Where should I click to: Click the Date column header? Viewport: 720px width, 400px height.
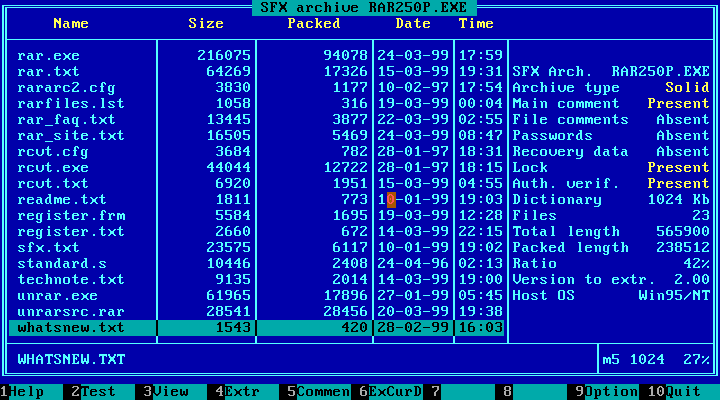coord(413,23)
